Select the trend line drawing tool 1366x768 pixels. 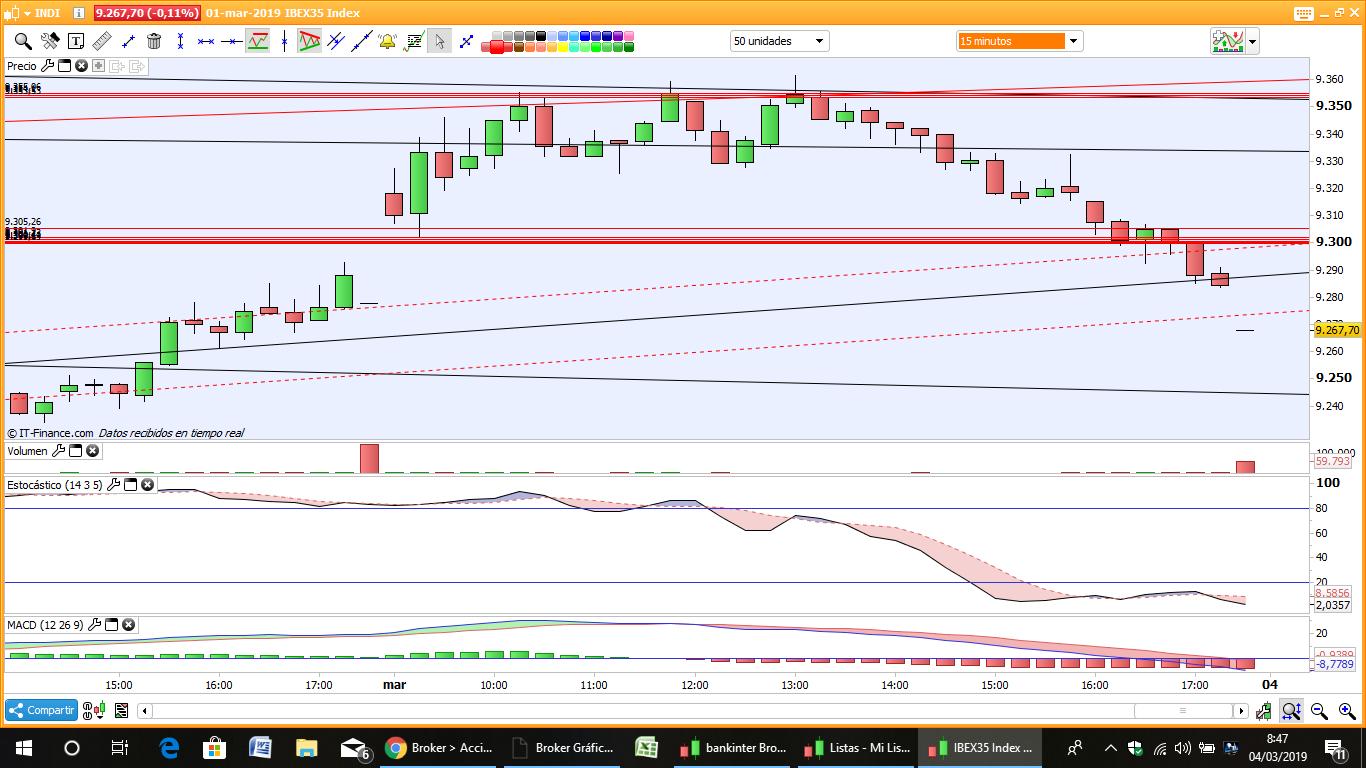[x=128, y=41]
